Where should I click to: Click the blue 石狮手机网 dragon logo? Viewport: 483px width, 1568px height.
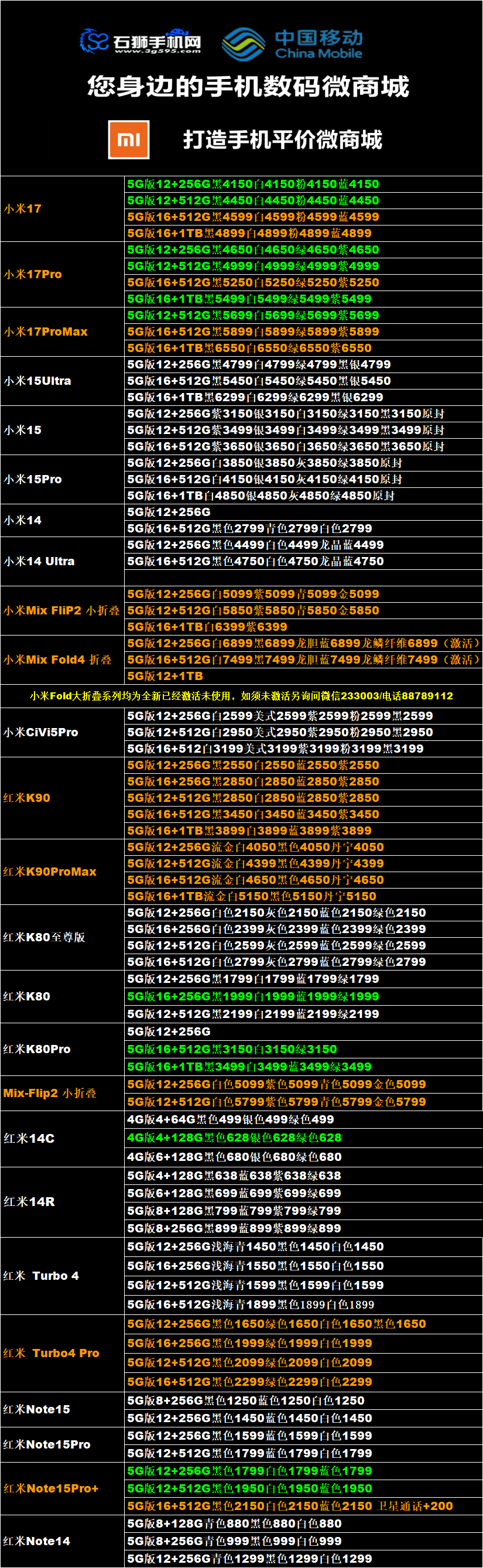click(94, 41)
